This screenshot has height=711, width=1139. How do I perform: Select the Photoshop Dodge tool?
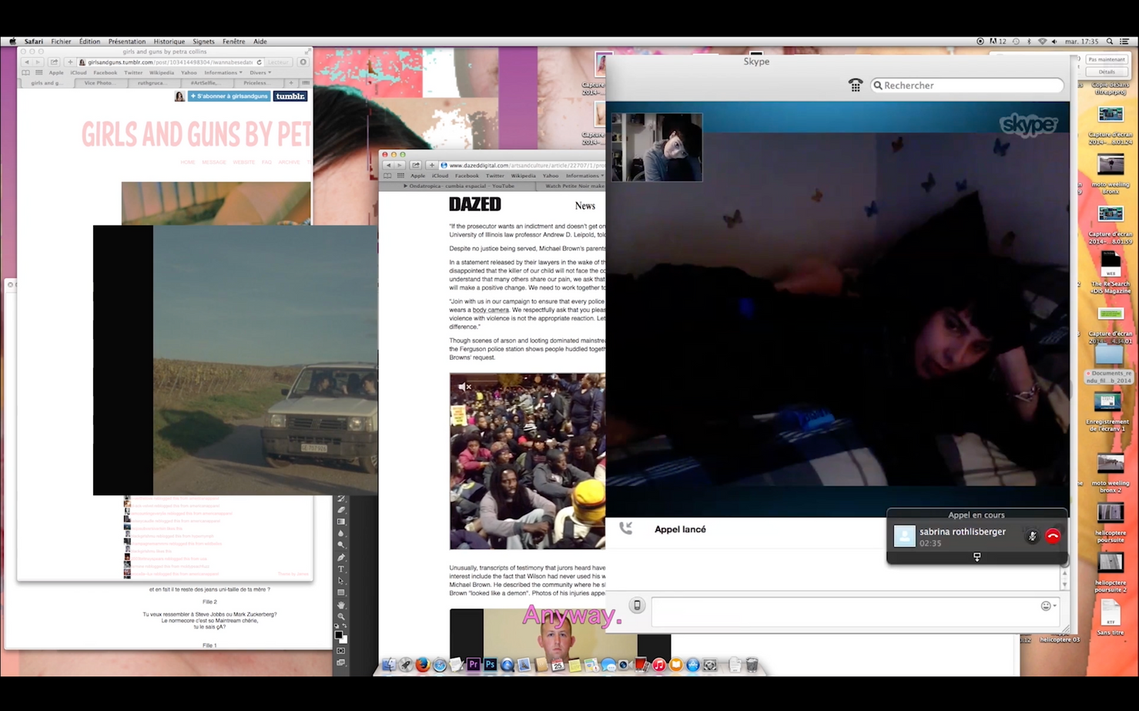click(x=341, y=545)
